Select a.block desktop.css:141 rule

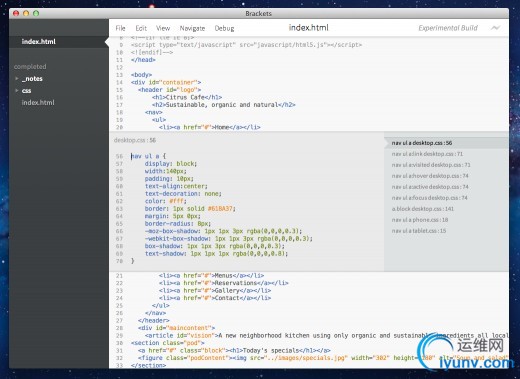pos(423,209)
